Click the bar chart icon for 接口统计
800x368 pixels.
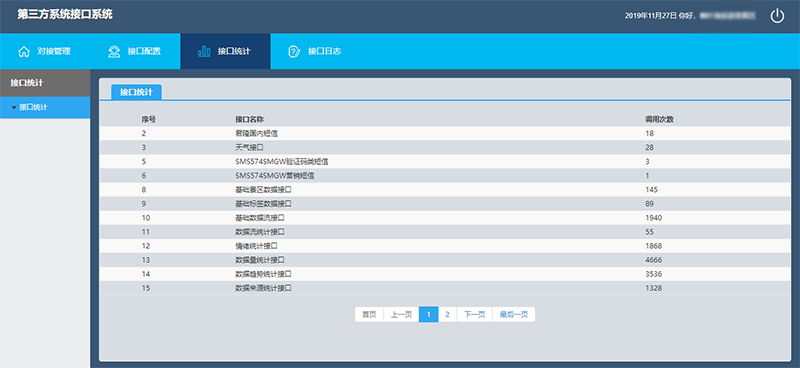204,51
